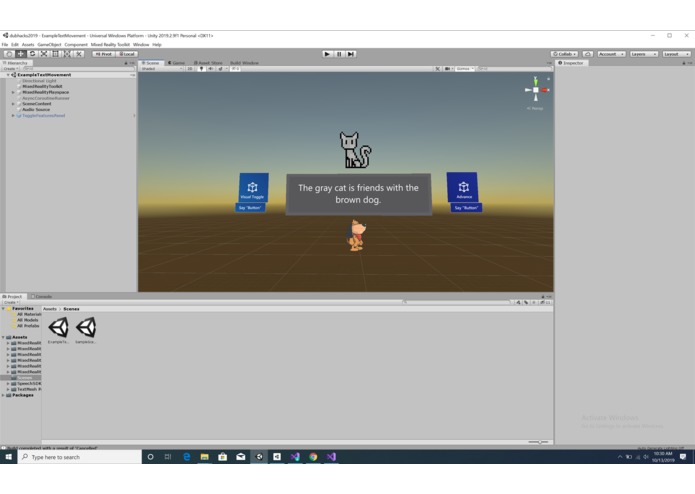Lock the Inspector panel
Viewport: 695px width, 494px height.
pyautogui.click(x=684, y=63)
